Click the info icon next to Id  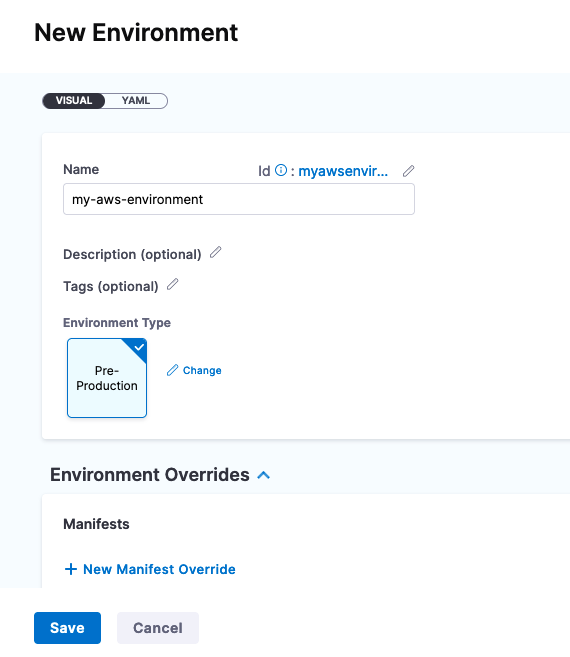[x=281, y=170]
